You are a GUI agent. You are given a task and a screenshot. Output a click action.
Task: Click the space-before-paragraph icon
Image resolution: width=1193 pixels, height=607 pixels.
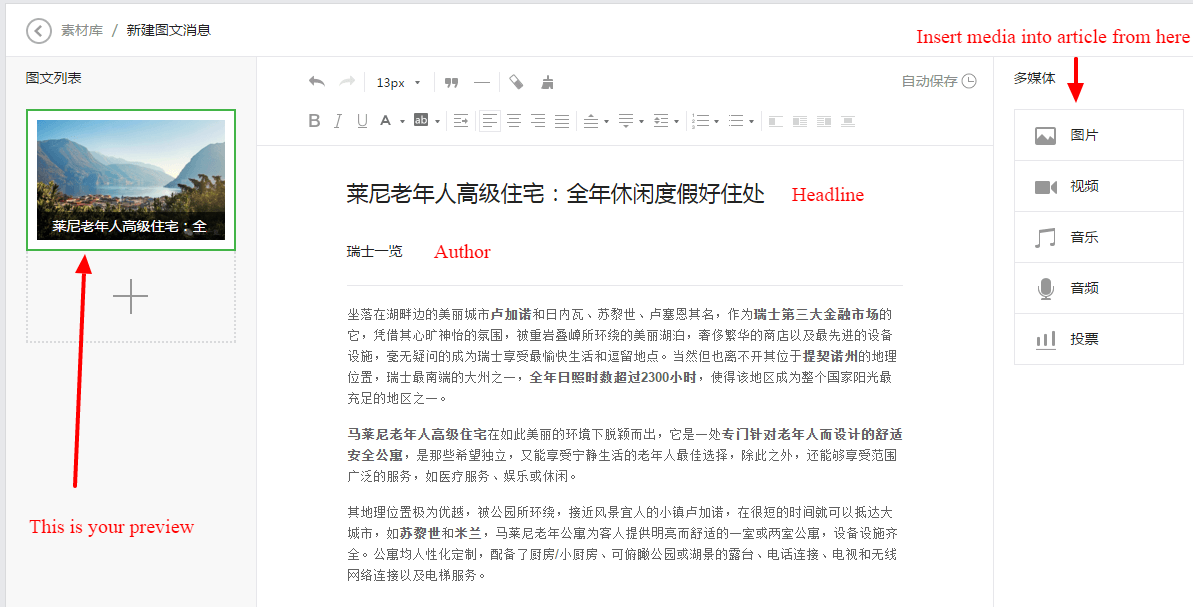590,120
